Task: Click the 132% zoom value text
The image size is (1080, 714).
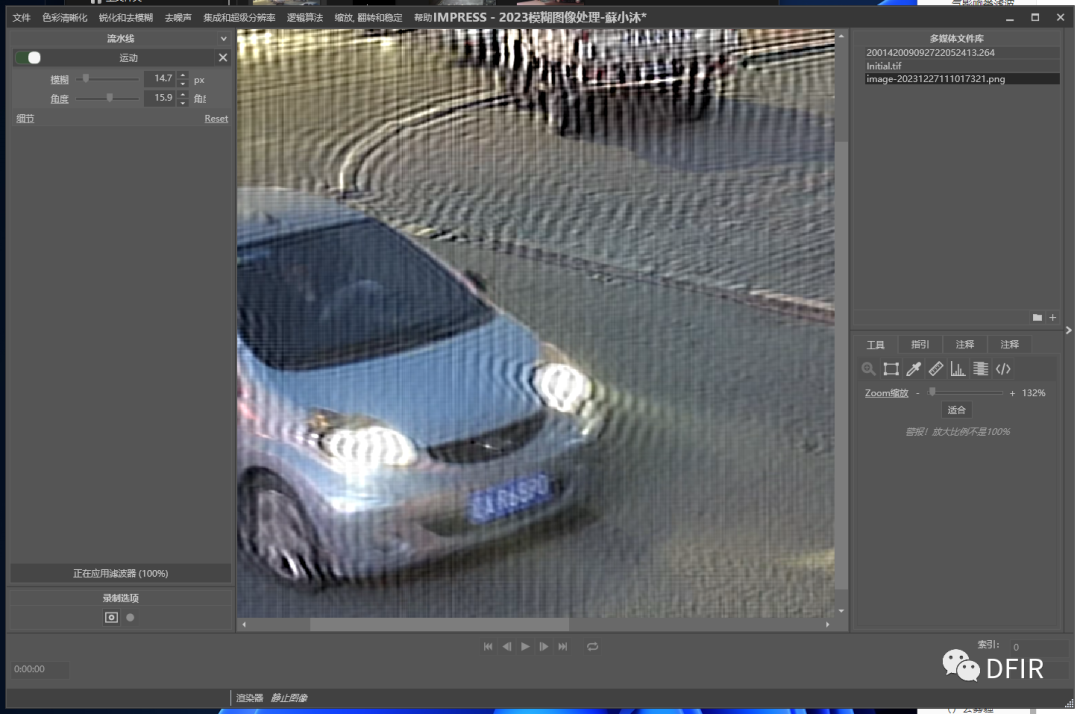Action: tap(1033, 393)
